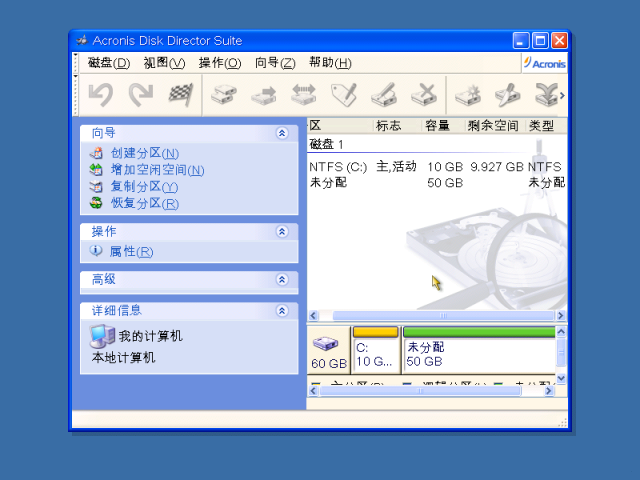Image resolution: width=640 pixels, height=480 pixels.
Task: Click the 60 GB hard disk icon
Action: 325,344
